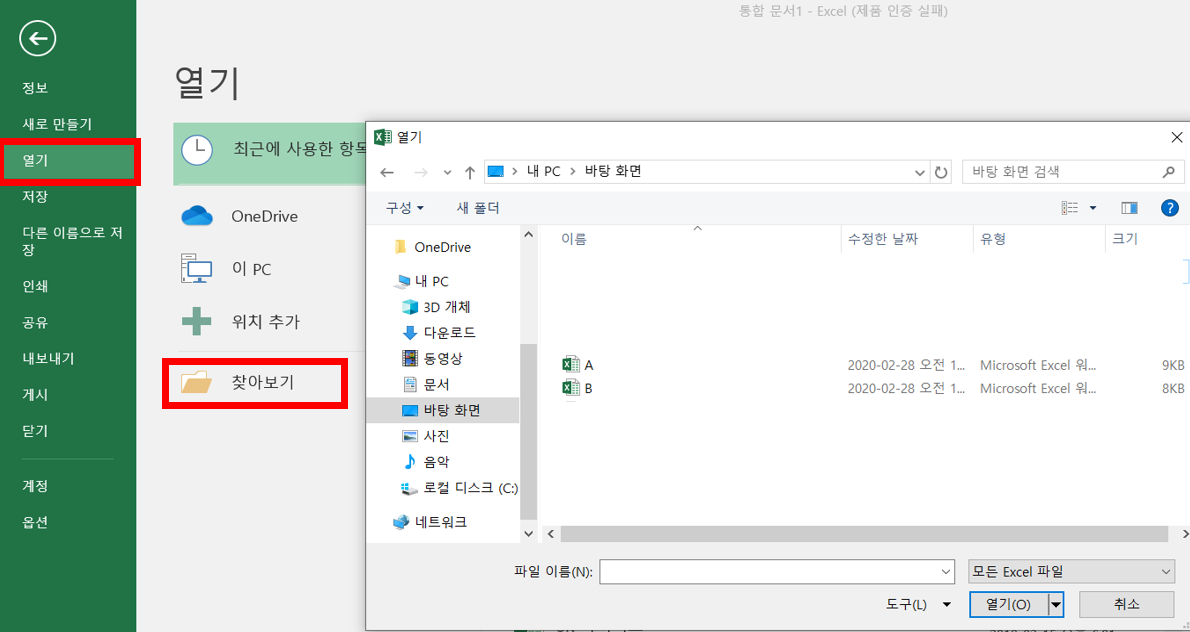Select 네트워크 in the navigation tree
This screenshot has height=632, width=1190.
point(430,522)
